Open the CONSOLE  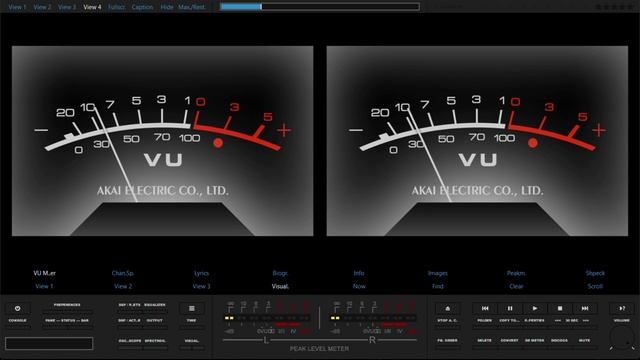coord(18,321)
